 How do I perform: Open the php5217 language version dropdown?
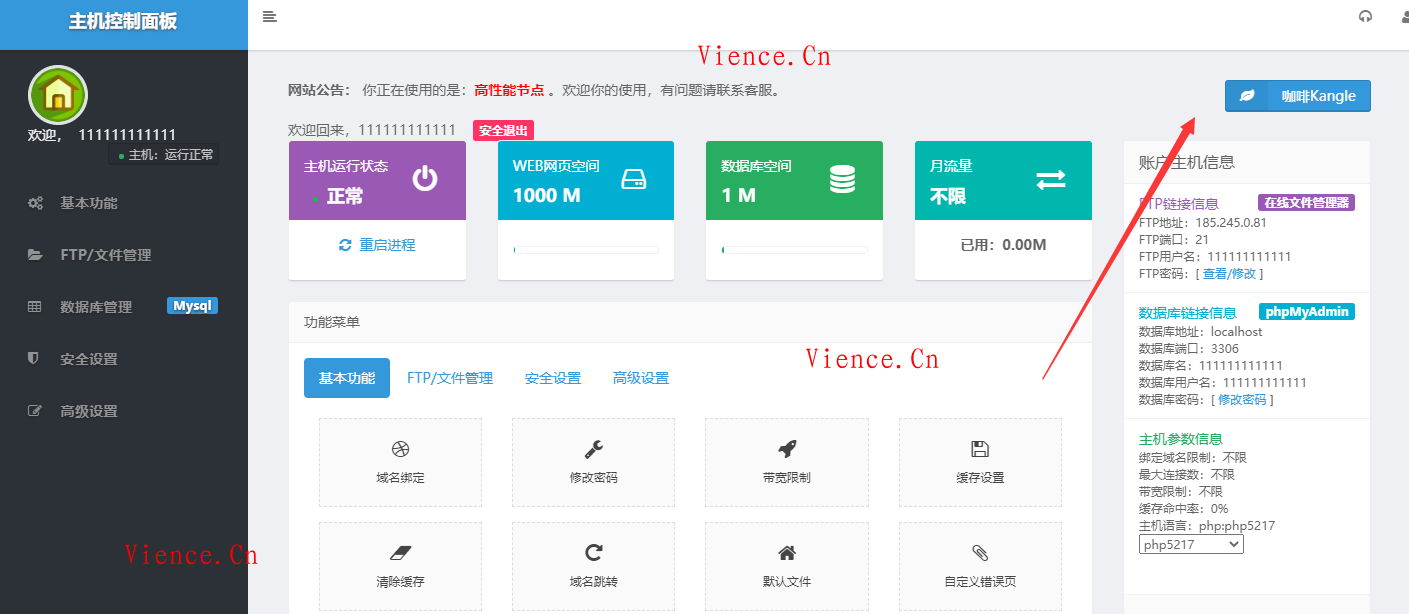(1190, 543)
